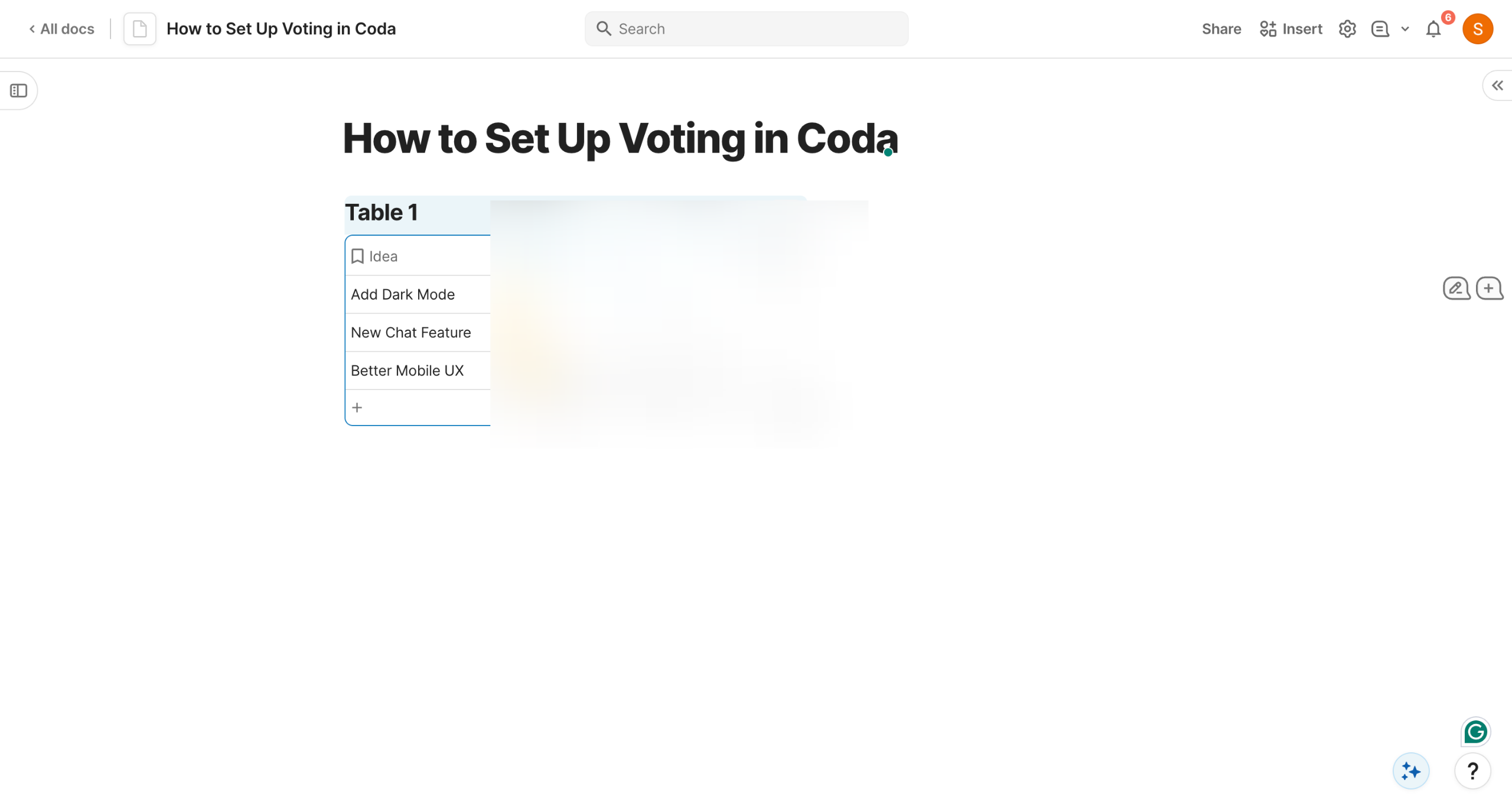This screenshot has height=812, width=1512.
Task: Open the Grammarly widget
Action: (x=1475, y=732)
